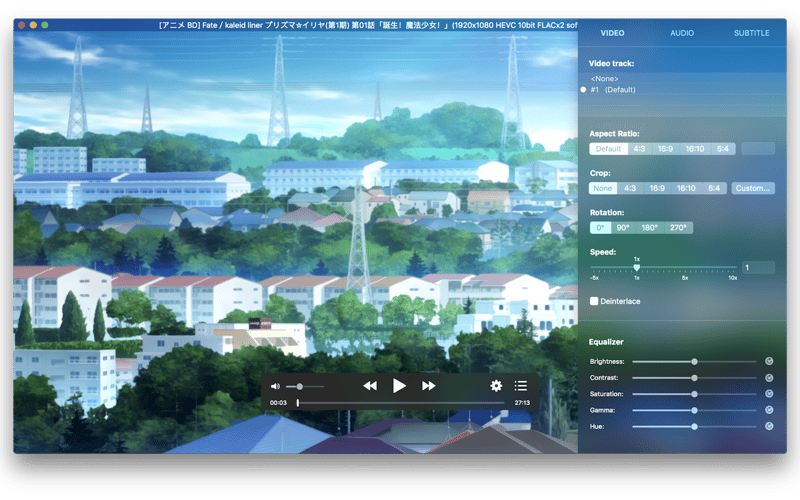Switch to the SUBTITLE tab
This screenshot has height=500, width=800.
(752, 33)
